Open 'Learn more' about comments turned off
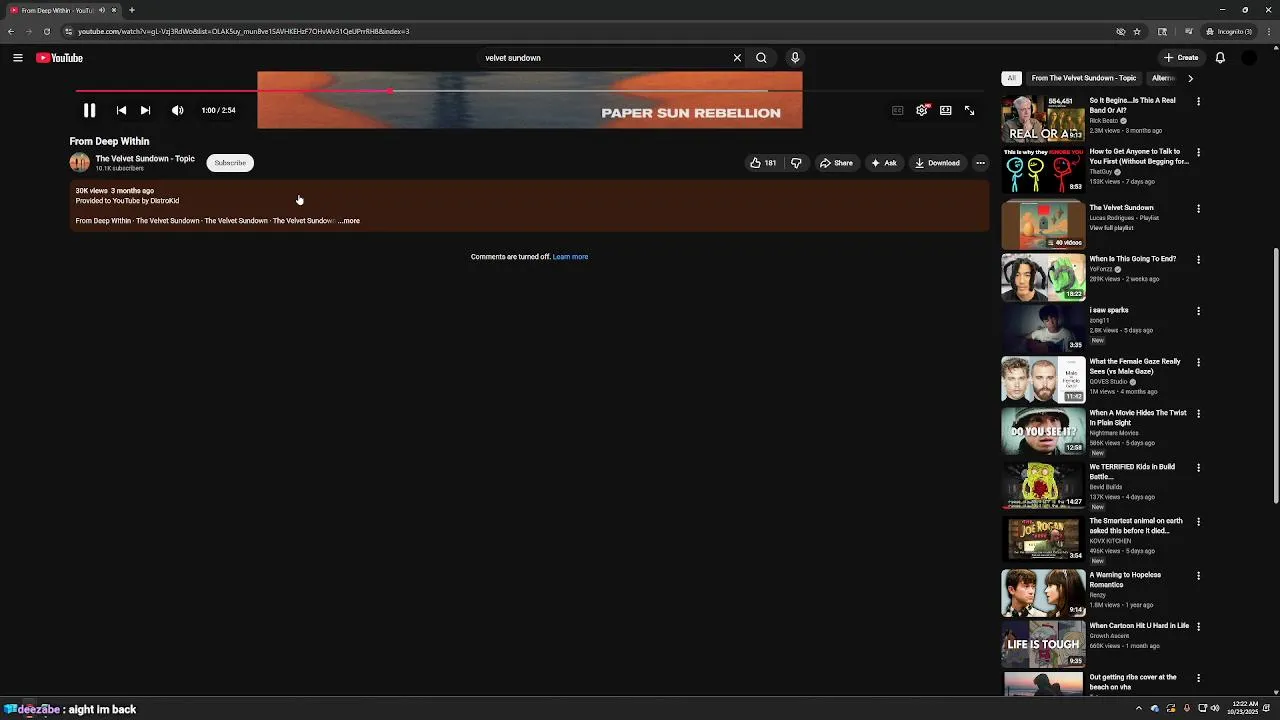1280x720 pixels. [x=570, y=257]
